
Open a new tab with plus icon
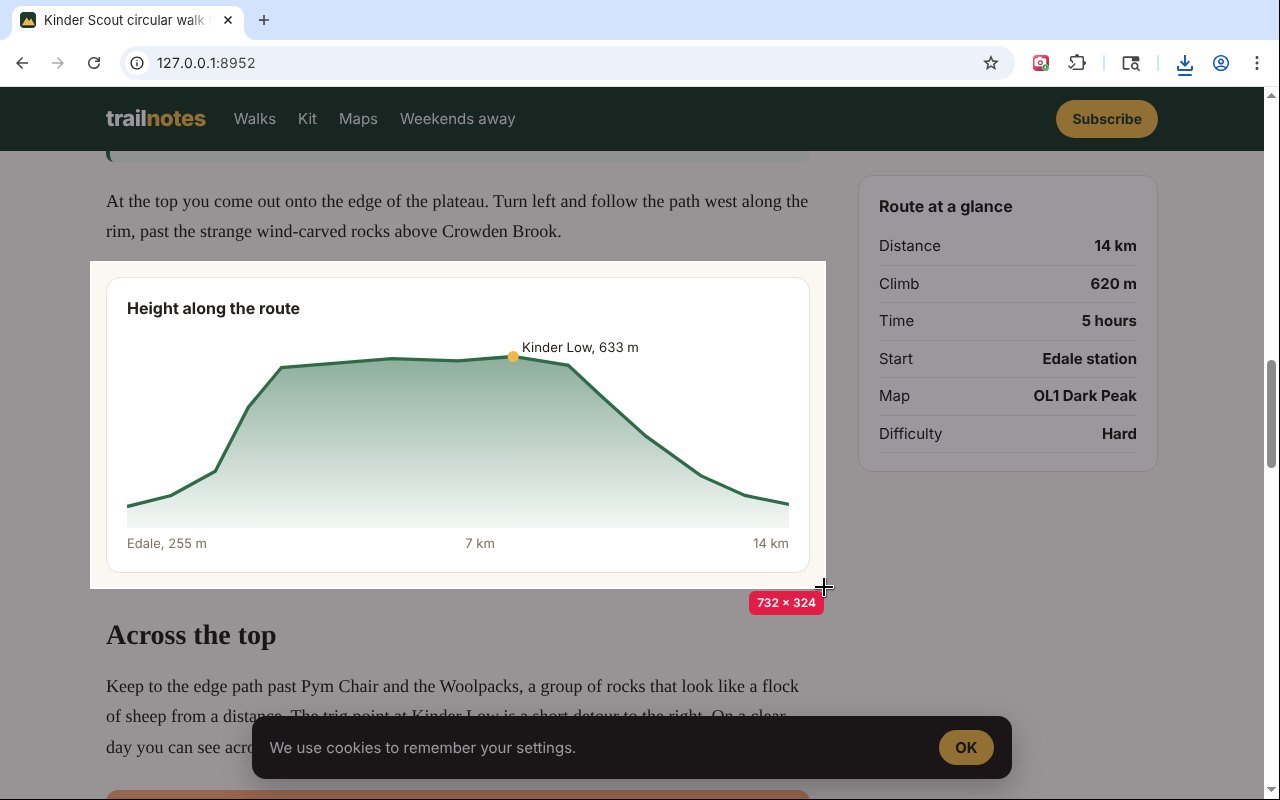pyautogui.click(x=264, y=20)
